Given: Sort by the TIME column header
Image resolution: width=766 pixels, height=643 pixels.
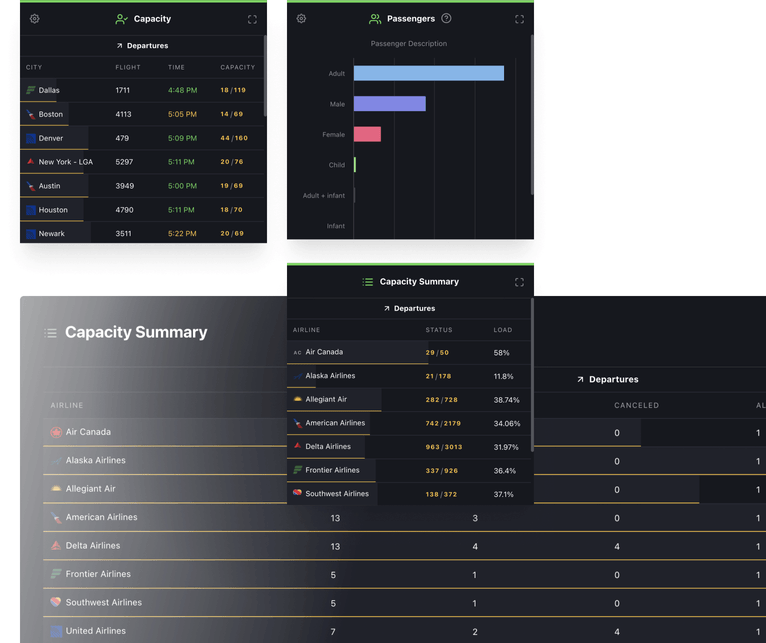Looking at the screenshot, I should click(176, 68).
